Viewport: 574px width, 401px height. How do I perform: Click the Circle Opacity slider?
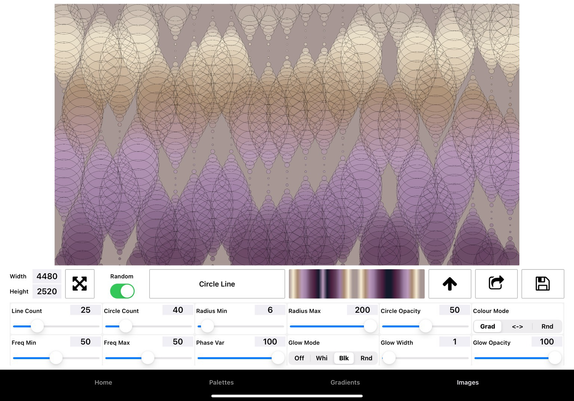tap(425, 326)
